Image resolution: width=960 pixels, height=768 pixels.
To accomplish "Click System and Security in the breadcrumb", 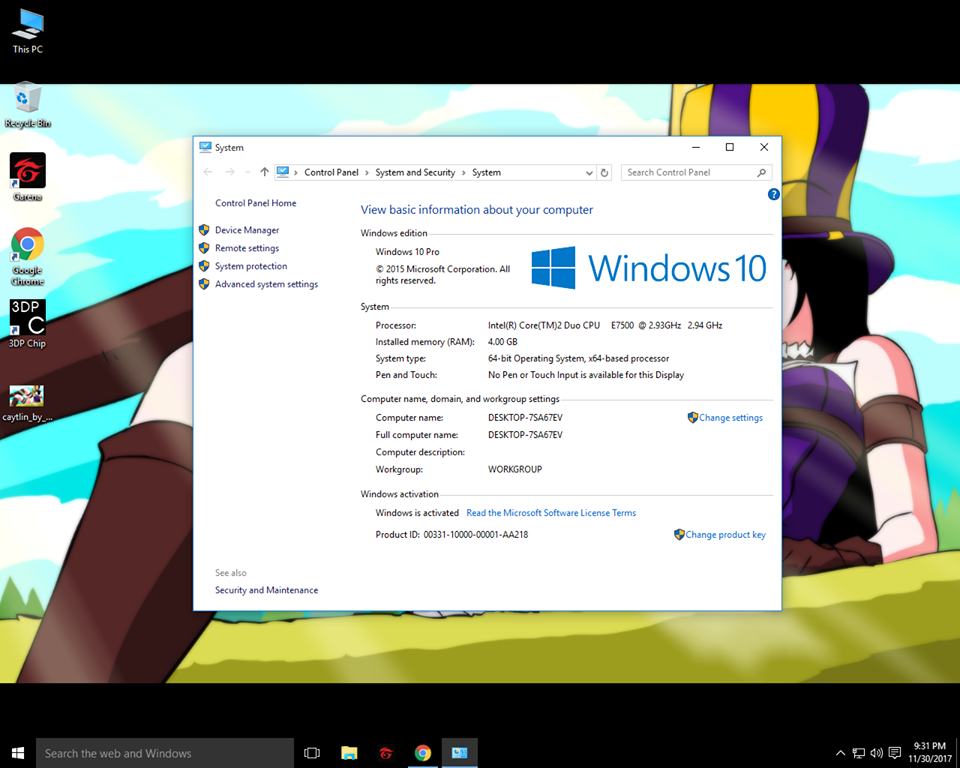I will tap(415, 173).
